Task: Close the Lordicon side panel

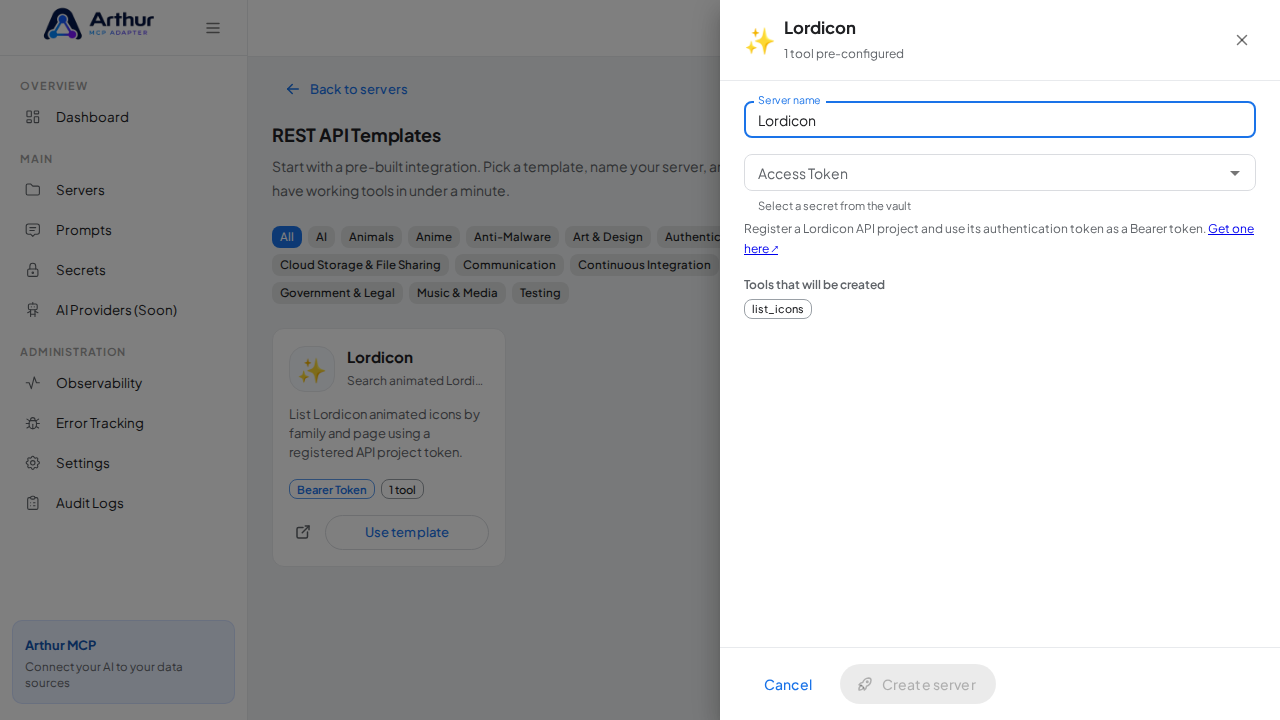Action: coord(1242,40)
